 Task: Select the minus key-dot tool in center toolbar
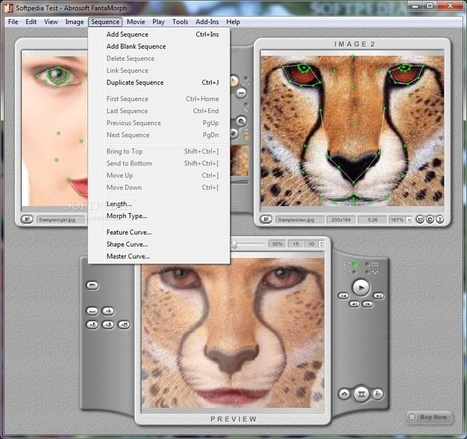[241, 93]
